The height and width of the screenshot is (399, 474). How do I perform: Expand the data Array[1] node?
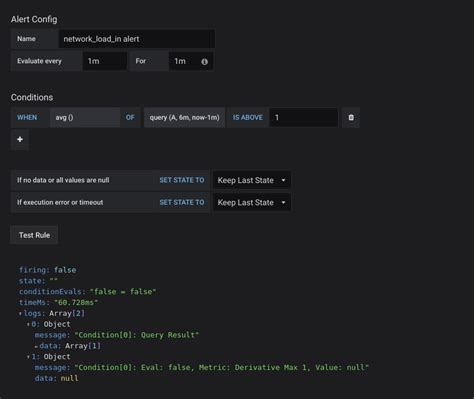36,346
